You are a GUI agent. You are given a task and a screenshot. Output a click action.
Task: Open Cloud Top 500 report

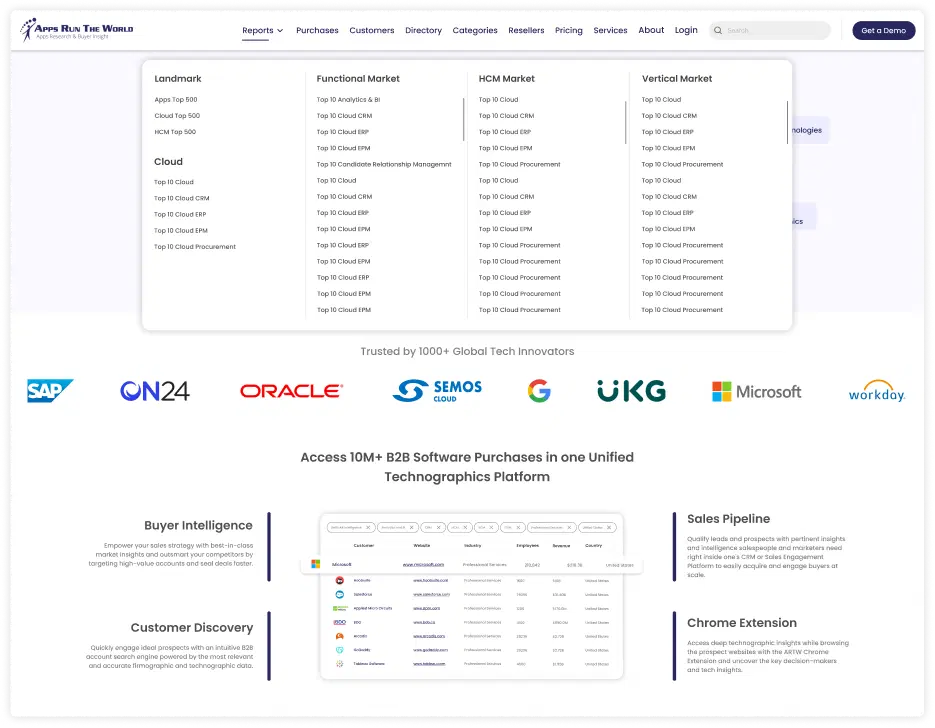[x=177, y=116]
